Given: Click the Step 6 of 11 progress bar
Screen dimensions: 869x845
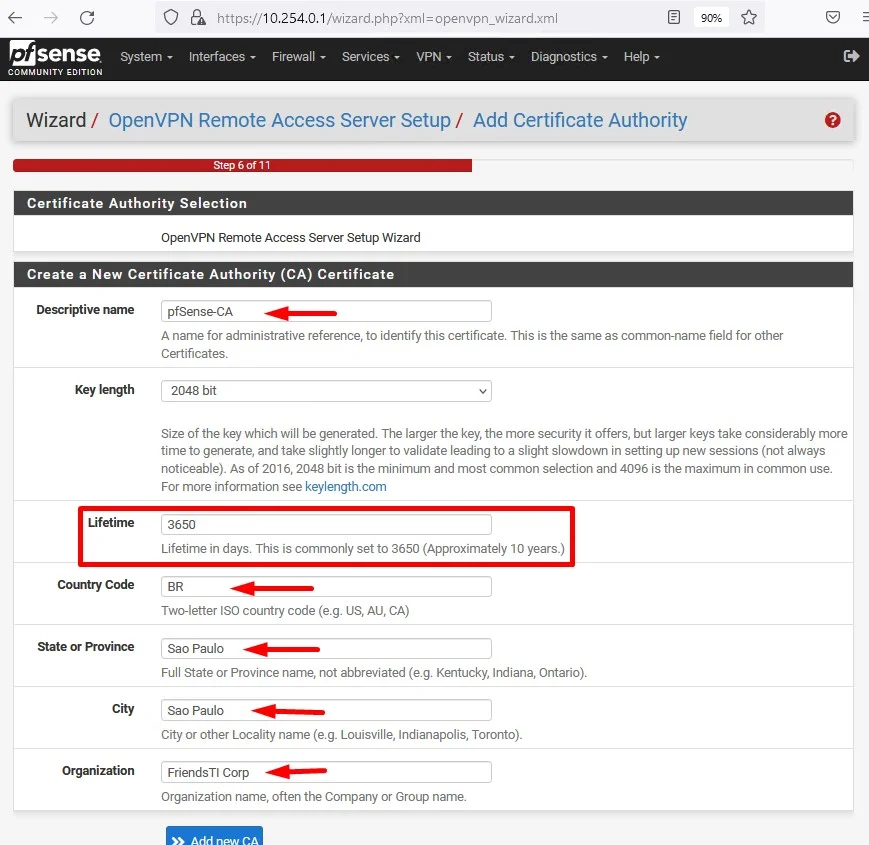Looking at the screenshot, I should click(x=242, y=165).
